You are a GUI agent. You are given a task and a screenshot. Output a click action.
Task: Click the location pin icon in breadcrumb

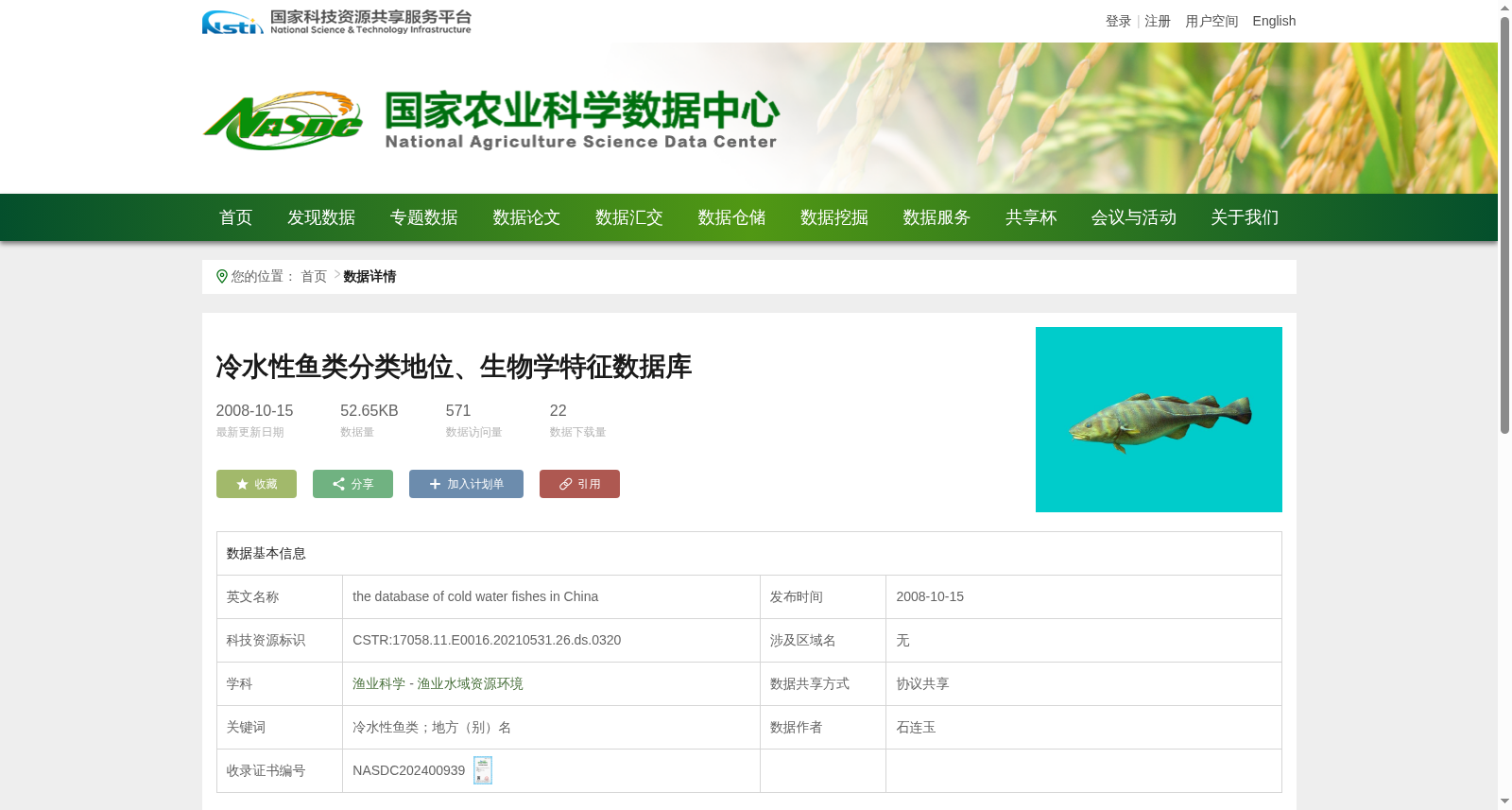(x=222, y=276)
